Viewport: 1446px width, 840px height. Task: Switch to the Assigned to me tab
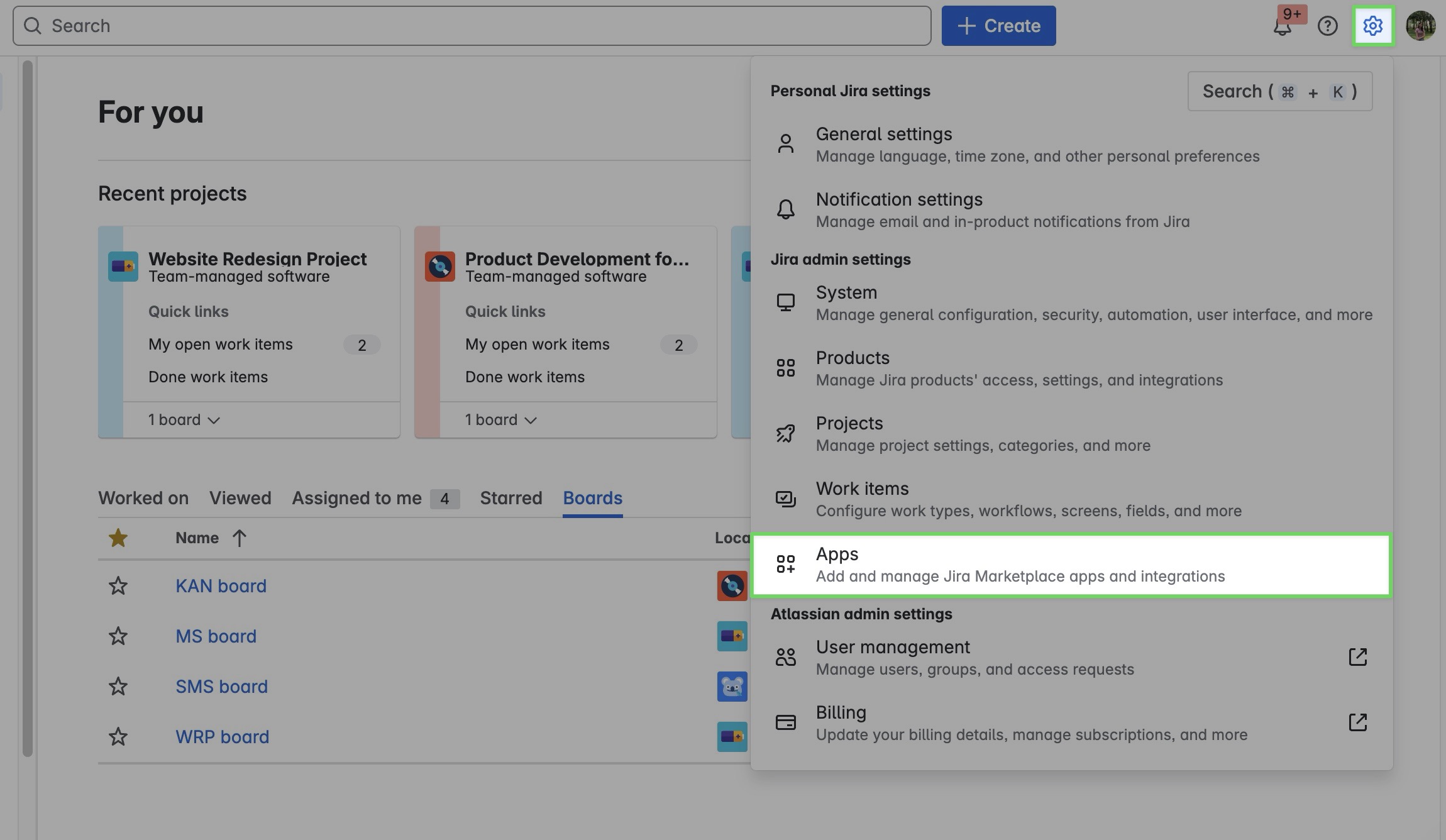(x=375, y=498)
